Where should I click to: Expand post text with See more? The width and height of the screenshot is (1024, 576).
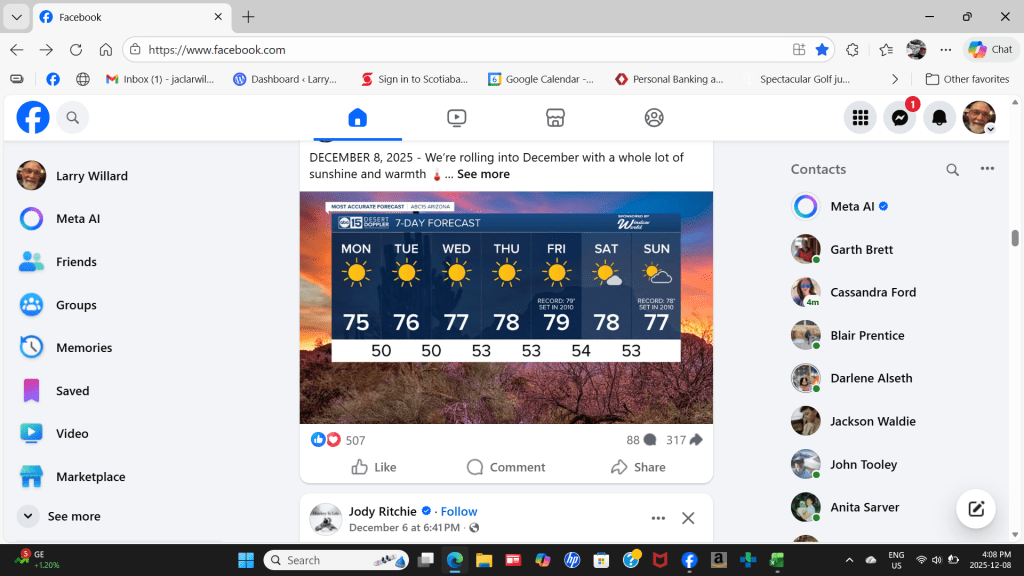pos(483,174)
